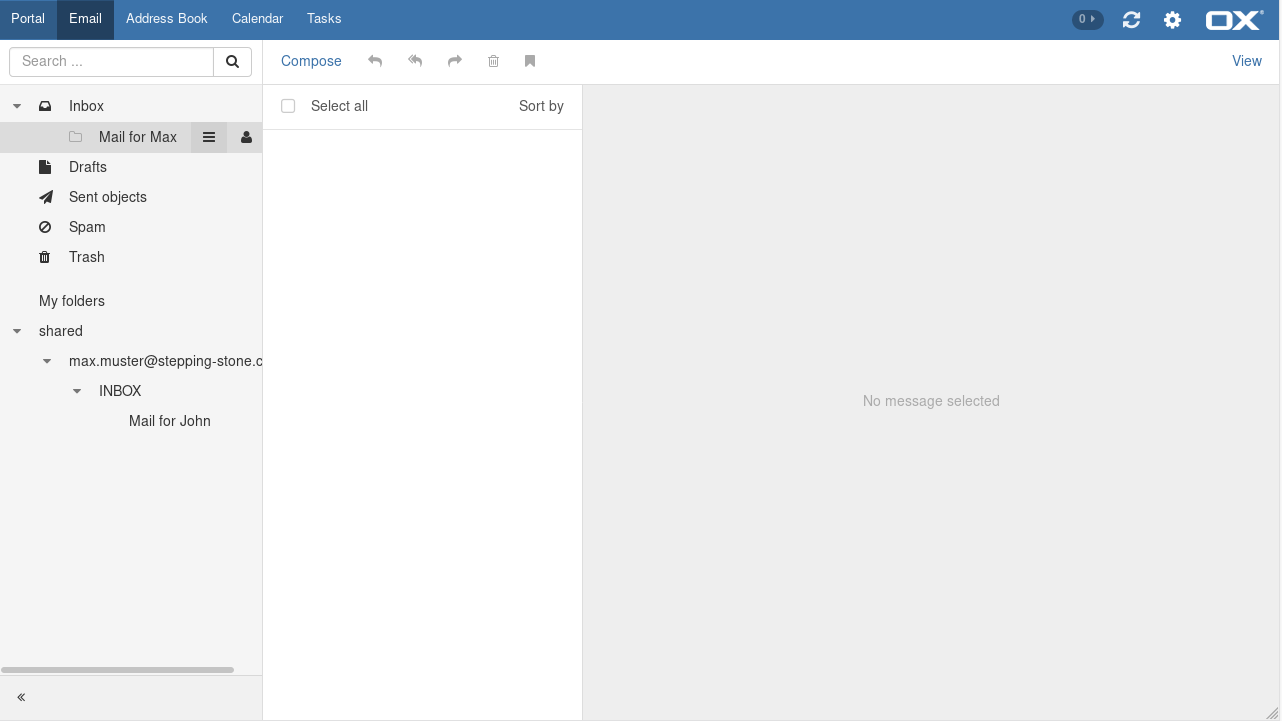1282x721 pixels.
Task: Open the Sort by dropdown
Action: 541,106
